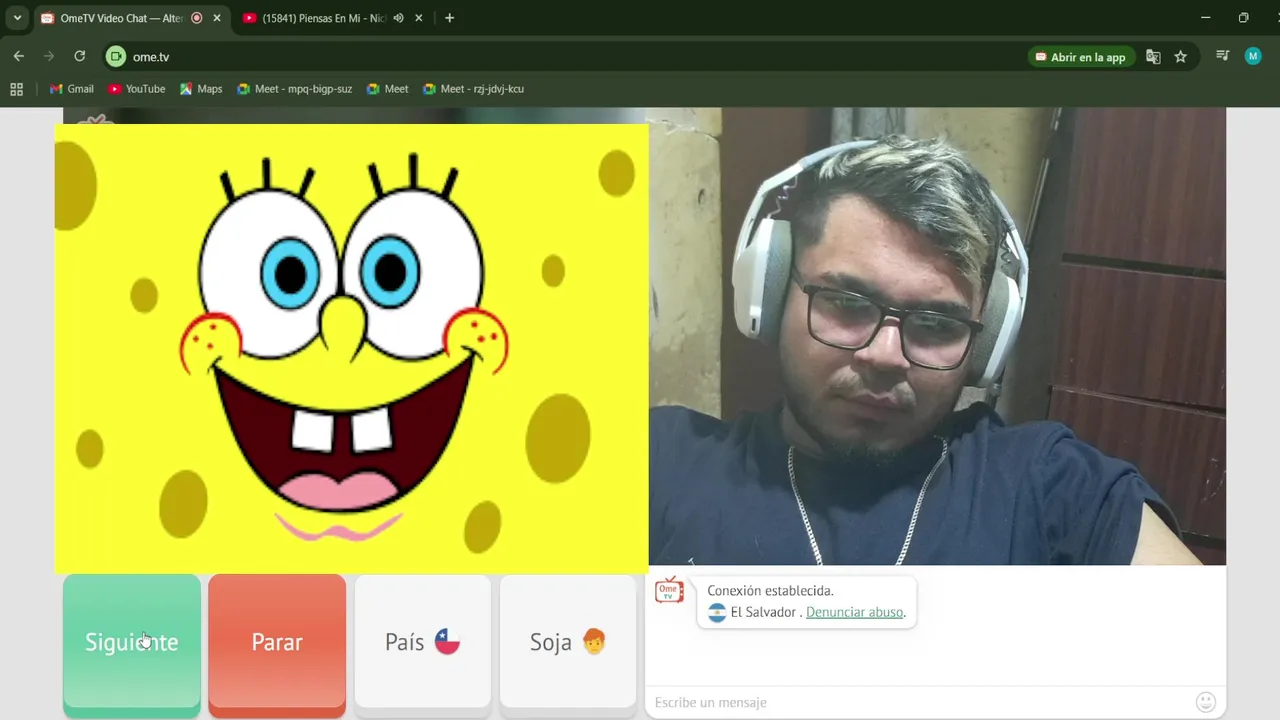The image size is (1280, 720).
Task: Click the SpongeBob local video preview
Action: pyautogui.click(x=351, y=348)
